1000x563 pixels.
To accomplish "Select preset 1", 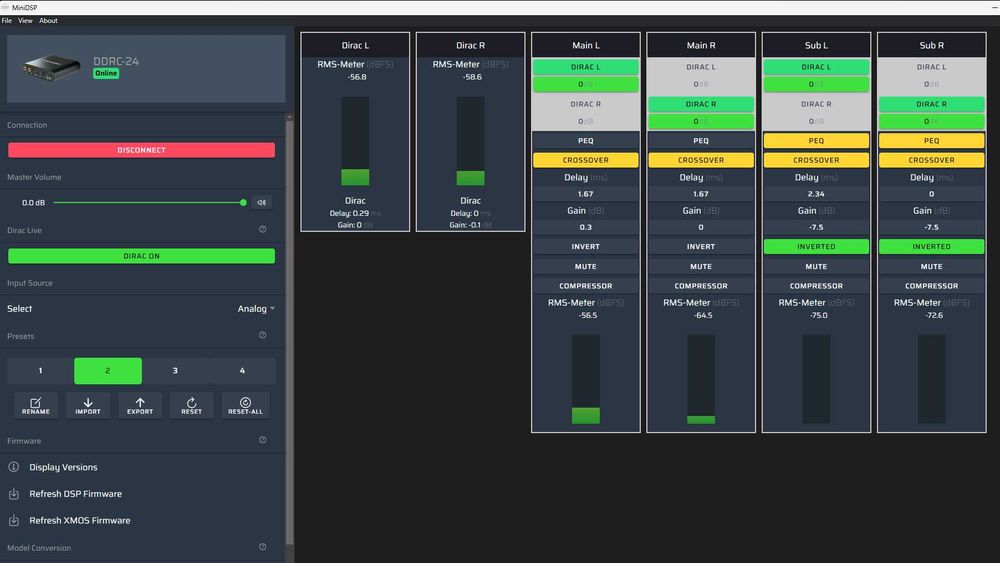I will (x=41, y=370).
